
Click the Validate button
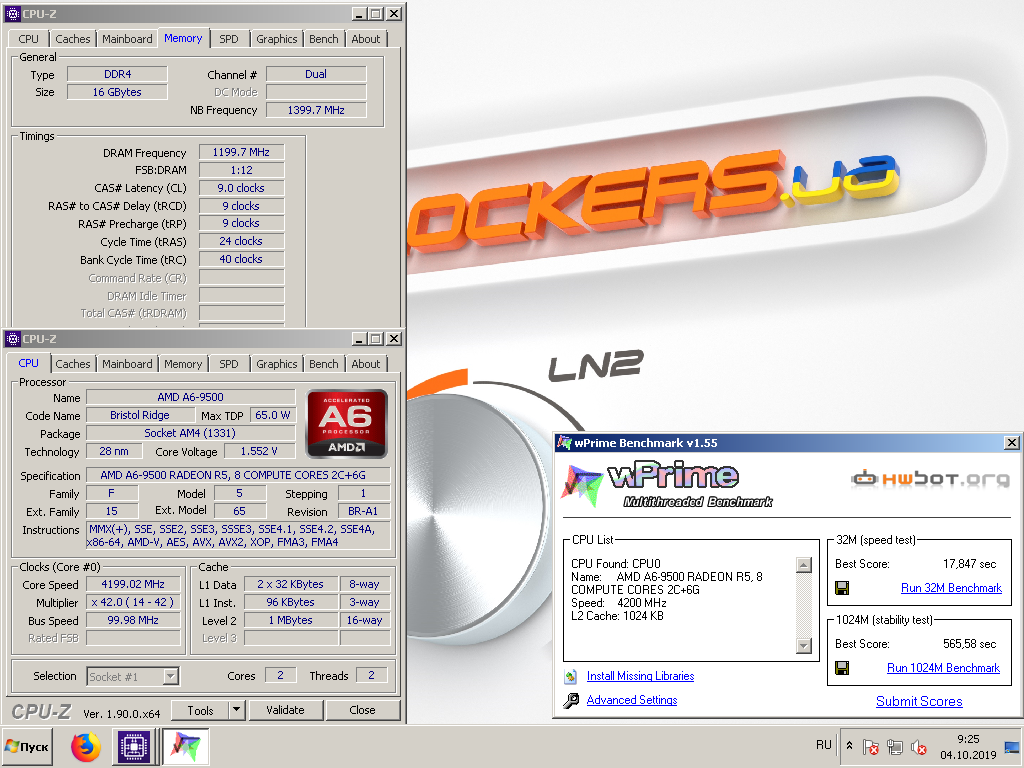click(285, 710)
